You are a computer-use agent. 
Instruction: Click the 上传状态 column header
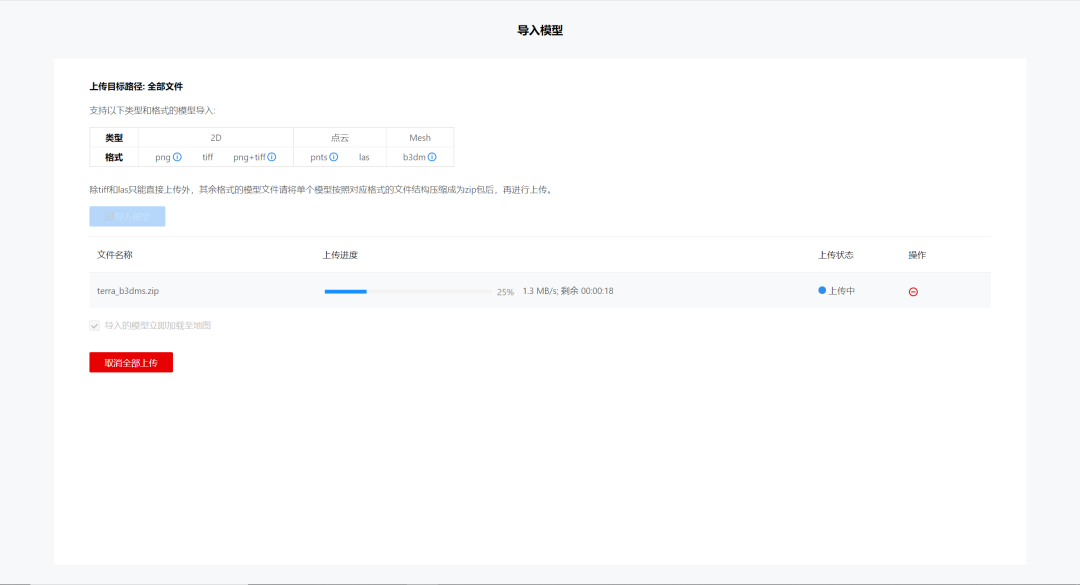point(836,255)
